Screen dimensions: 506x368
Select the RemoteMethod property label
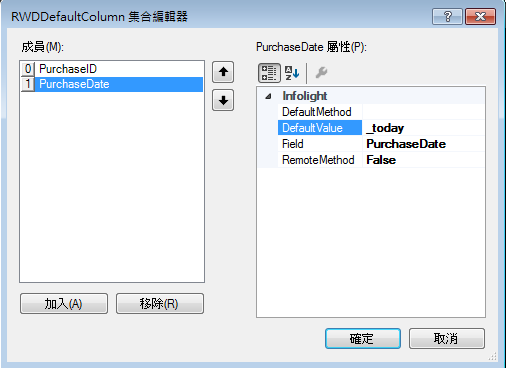(x=320, y=160)
